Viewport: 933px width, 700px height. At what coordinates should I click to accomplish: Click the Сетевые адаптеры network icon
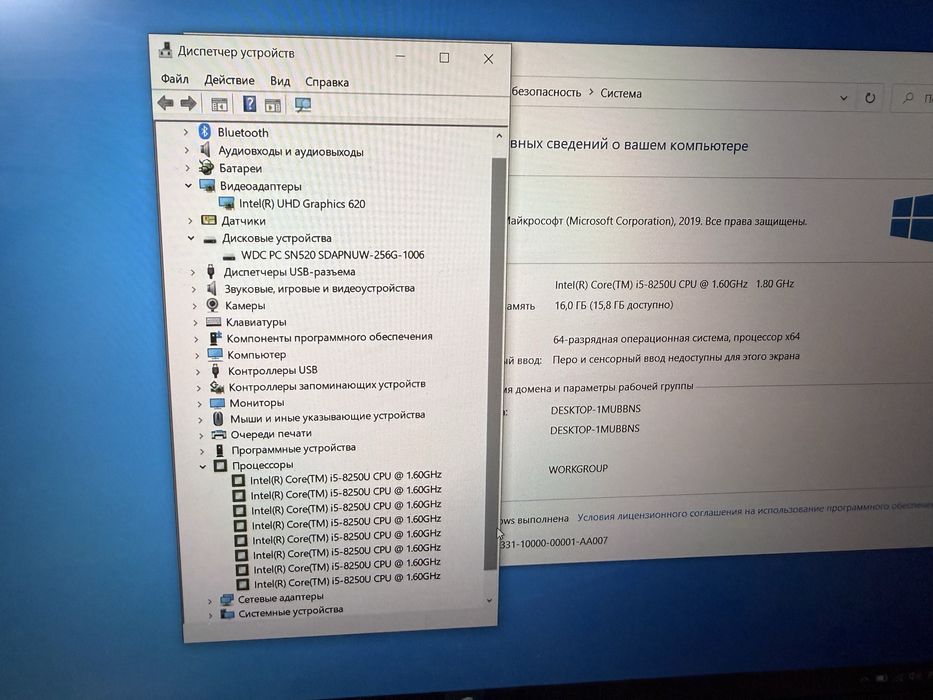coord(226,599)
